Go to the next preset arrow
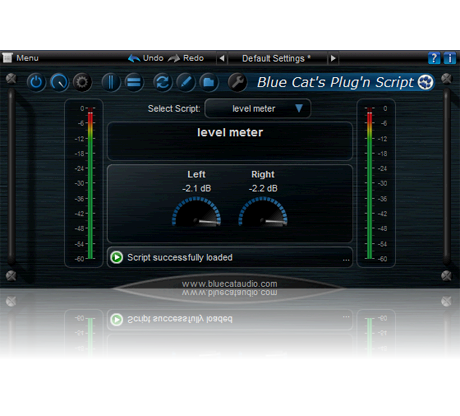This screenshot has width=460, height=416. pyautogui.click(x=333, y=59)
